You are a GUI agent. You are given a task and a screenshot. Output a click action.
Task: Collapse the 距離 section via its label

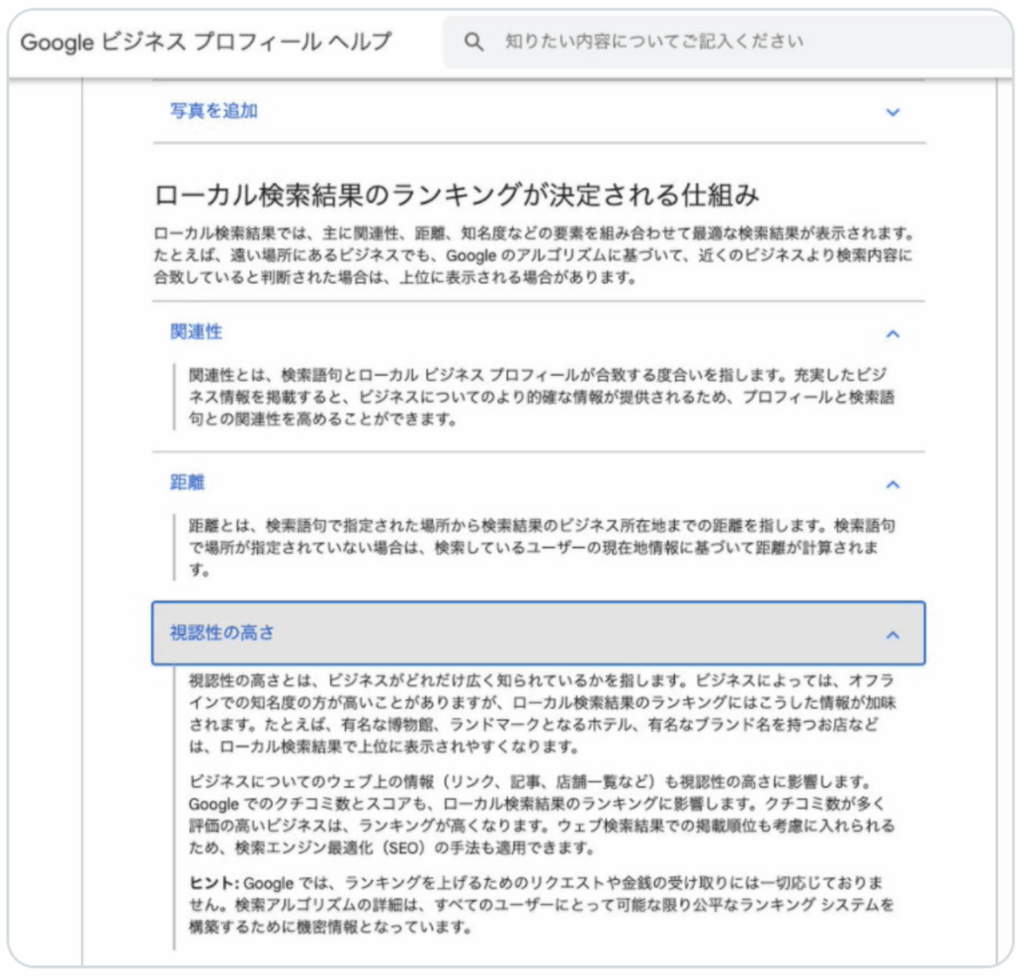click(x=187, y=483)
